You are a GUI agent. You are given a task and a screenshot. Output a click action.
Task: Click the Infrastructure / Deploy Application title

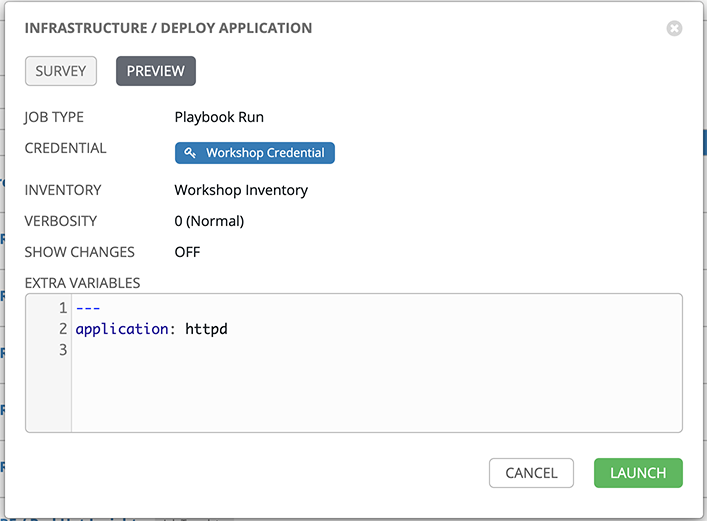pos(168,29)
